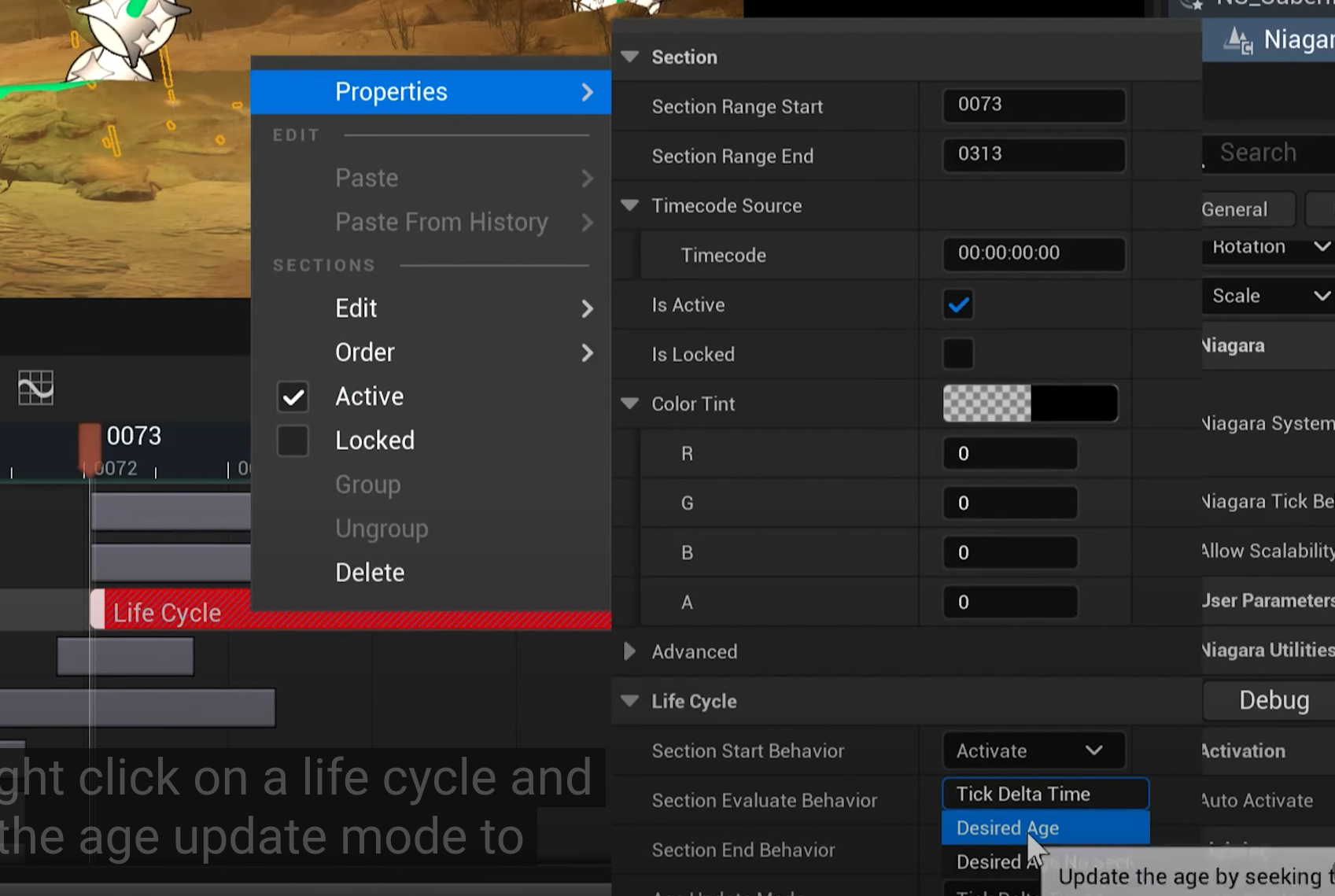Collapse the Color Tint property
1335x896 pixels.
pyautogui.click(x=629, y=404)
